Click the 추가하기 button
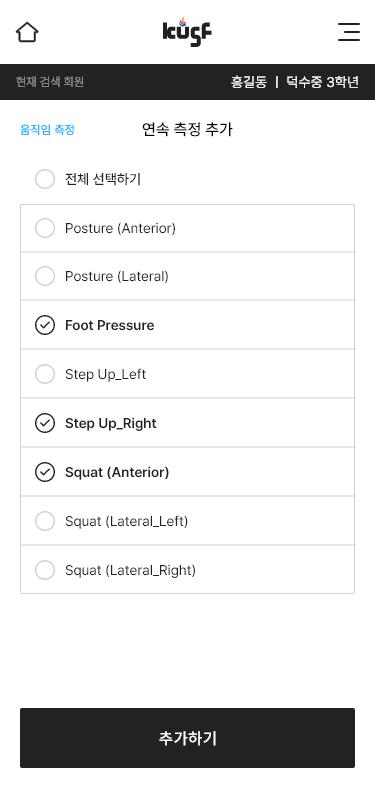The height and width of the screenshot is (812, 375). click(x=188, y=738)
